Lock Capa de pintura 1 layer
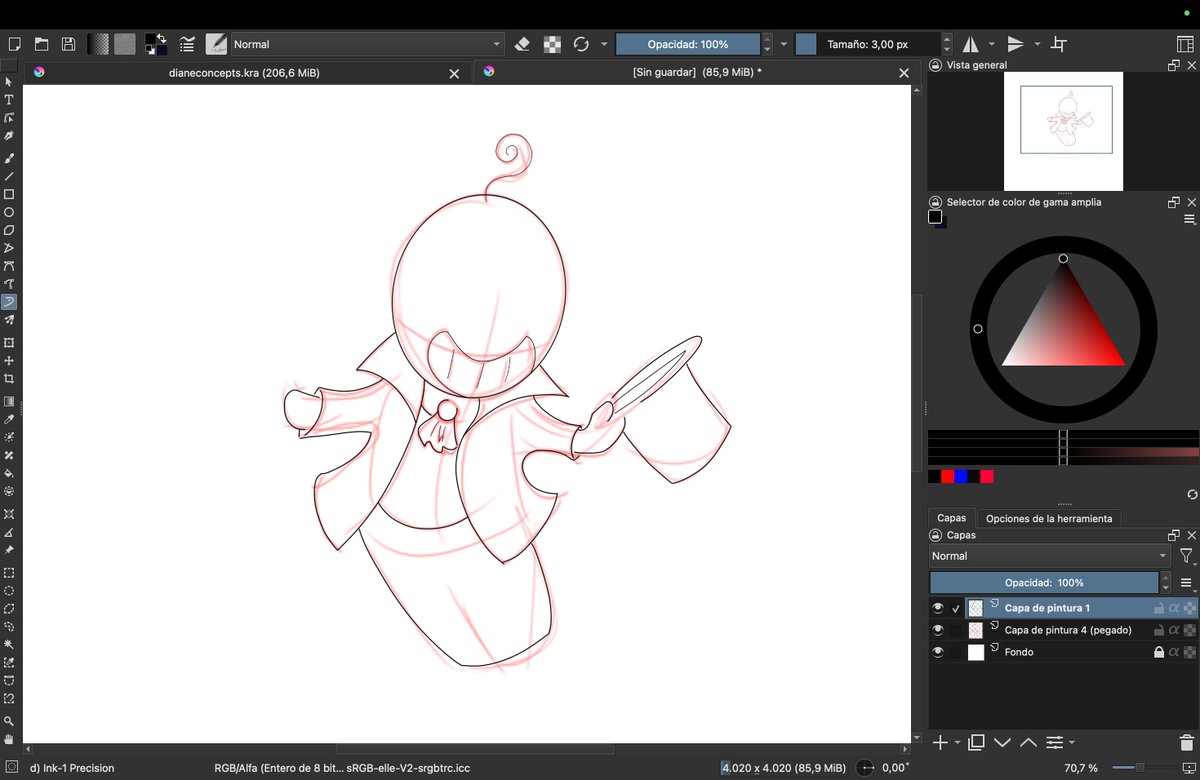1200x780 pixels. point(1159,608)
